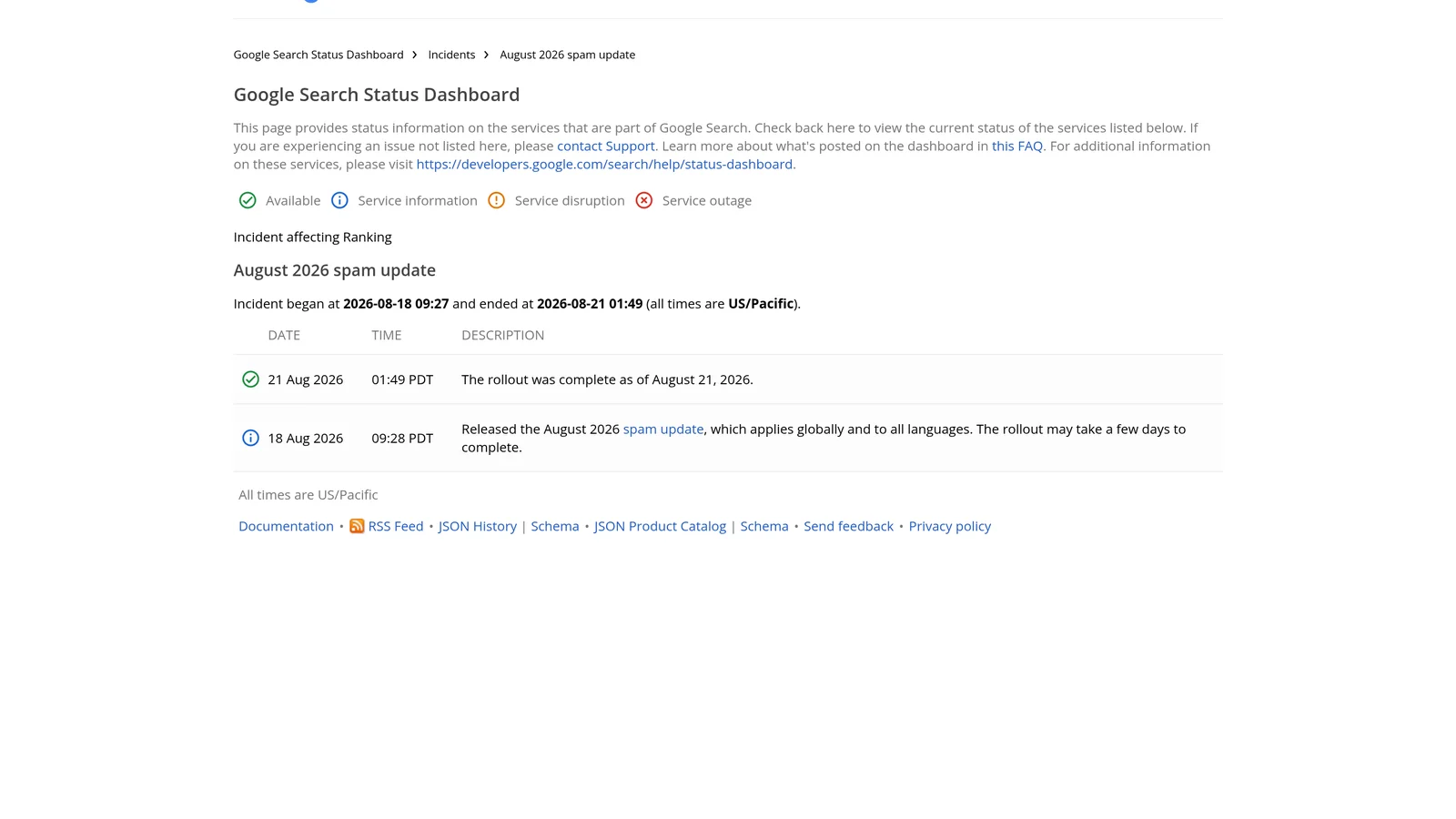The height and width of the screenshot is (819, 1456).
Task: Click the blue info icon beside 18 Aug 2026
Action: (x=250, y=438)
